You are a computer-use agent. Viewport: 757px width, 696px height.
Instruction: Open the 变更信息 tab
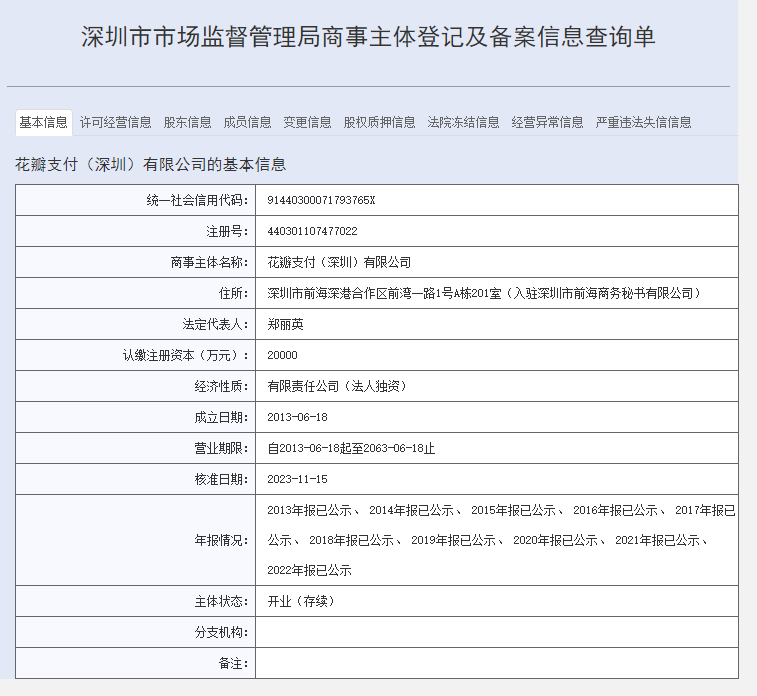point(307,123)
